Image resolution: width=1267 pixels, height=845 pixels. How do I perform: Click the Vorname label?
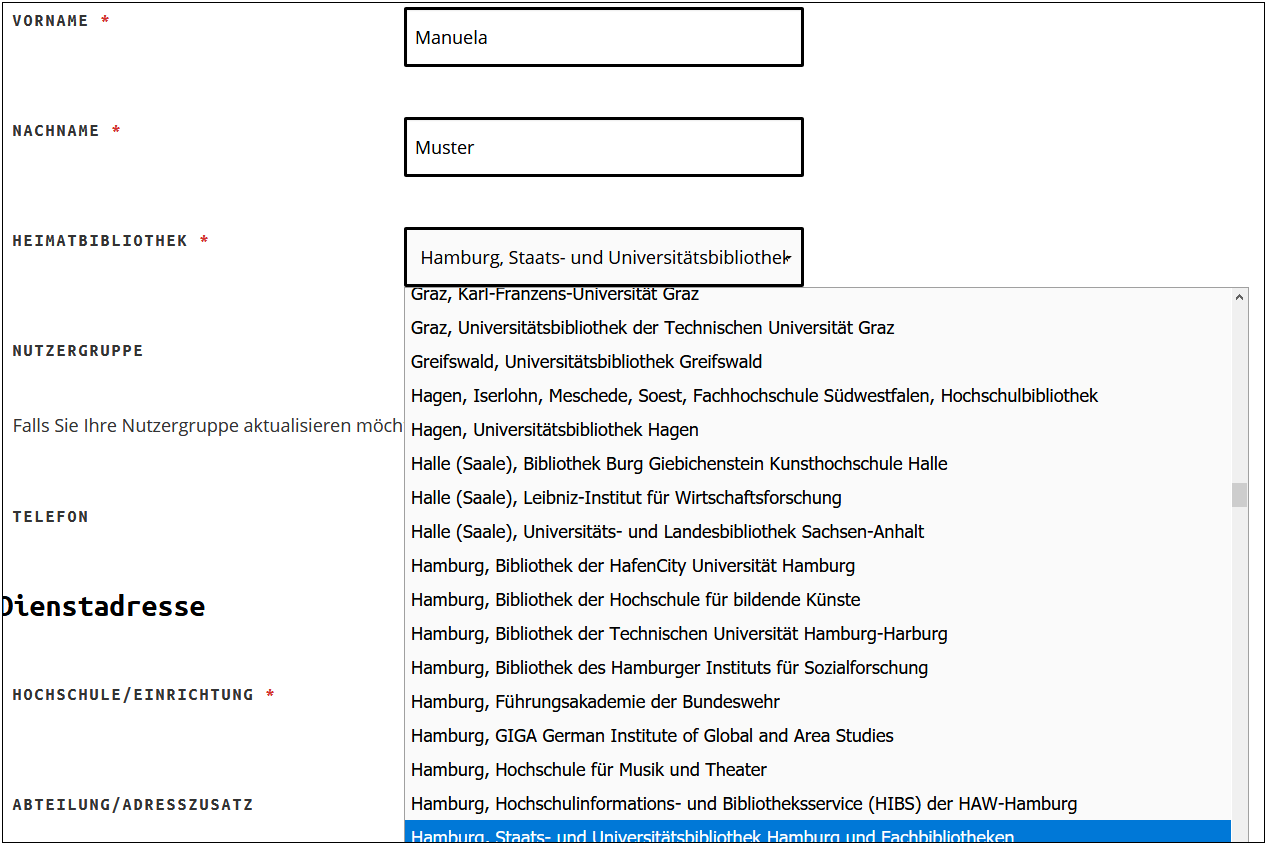(x=50, y=21)
